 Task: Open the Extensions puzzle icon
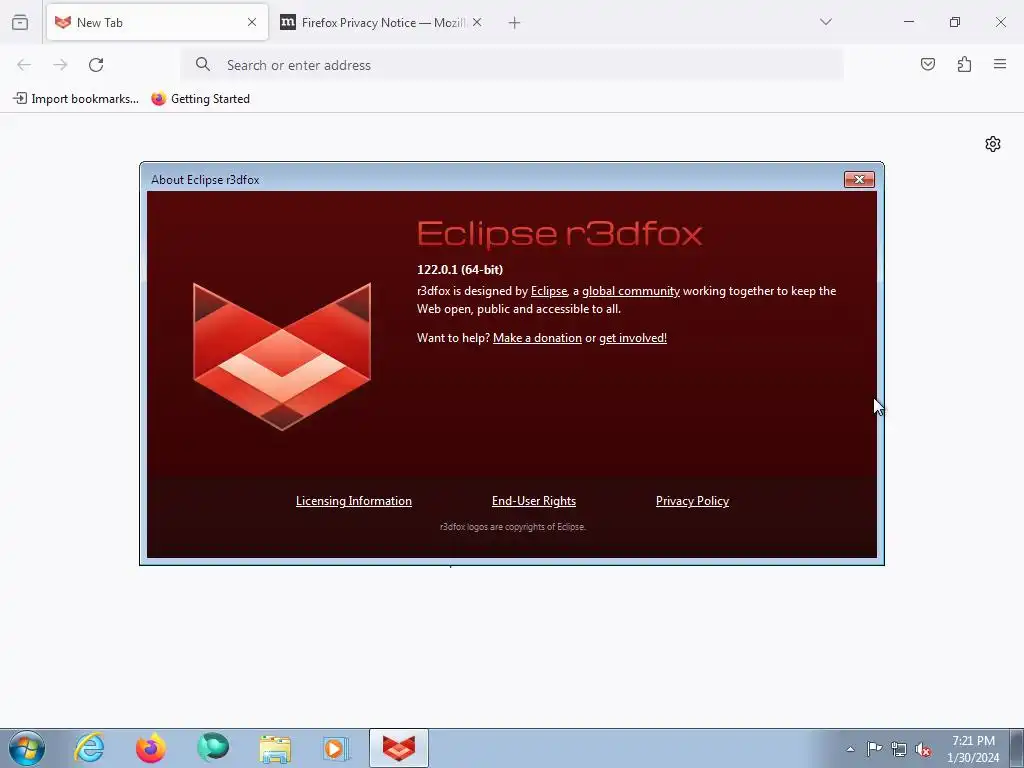964,64
